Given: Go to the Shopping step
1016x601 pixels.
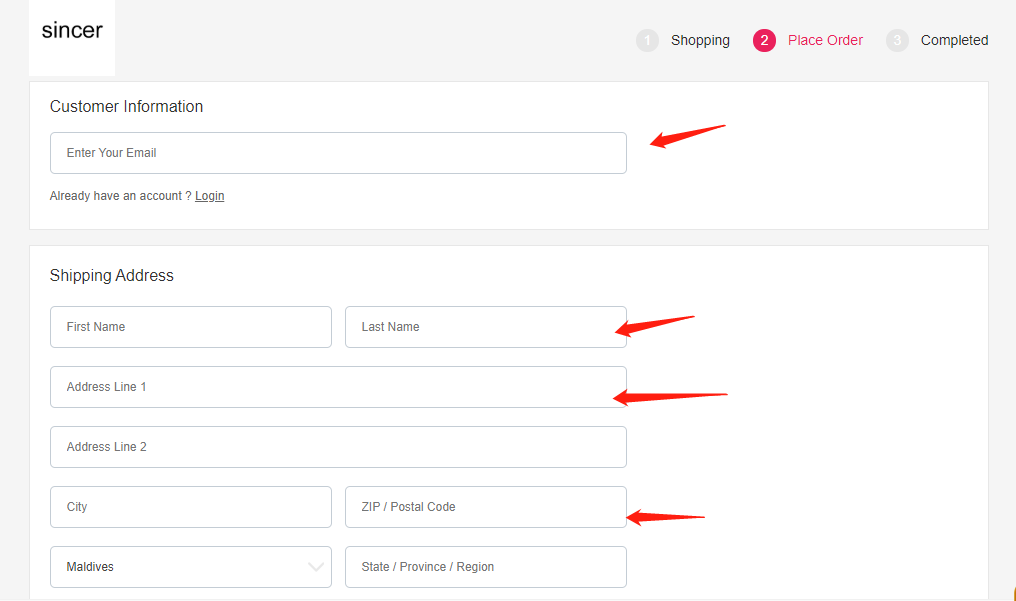Looking at the screenshot, I should pyautogui.click(x=700, y=40).
